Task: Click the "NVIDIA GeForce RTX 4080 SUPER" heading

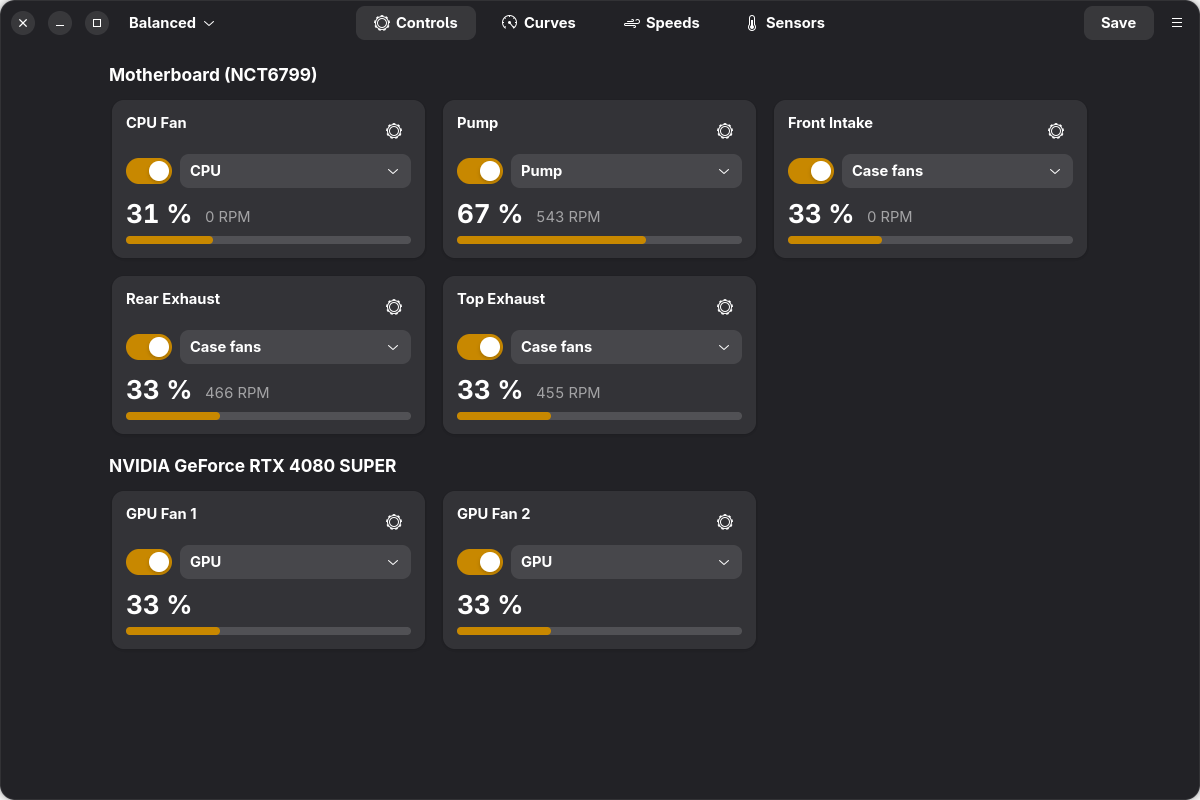Action: 253,466
